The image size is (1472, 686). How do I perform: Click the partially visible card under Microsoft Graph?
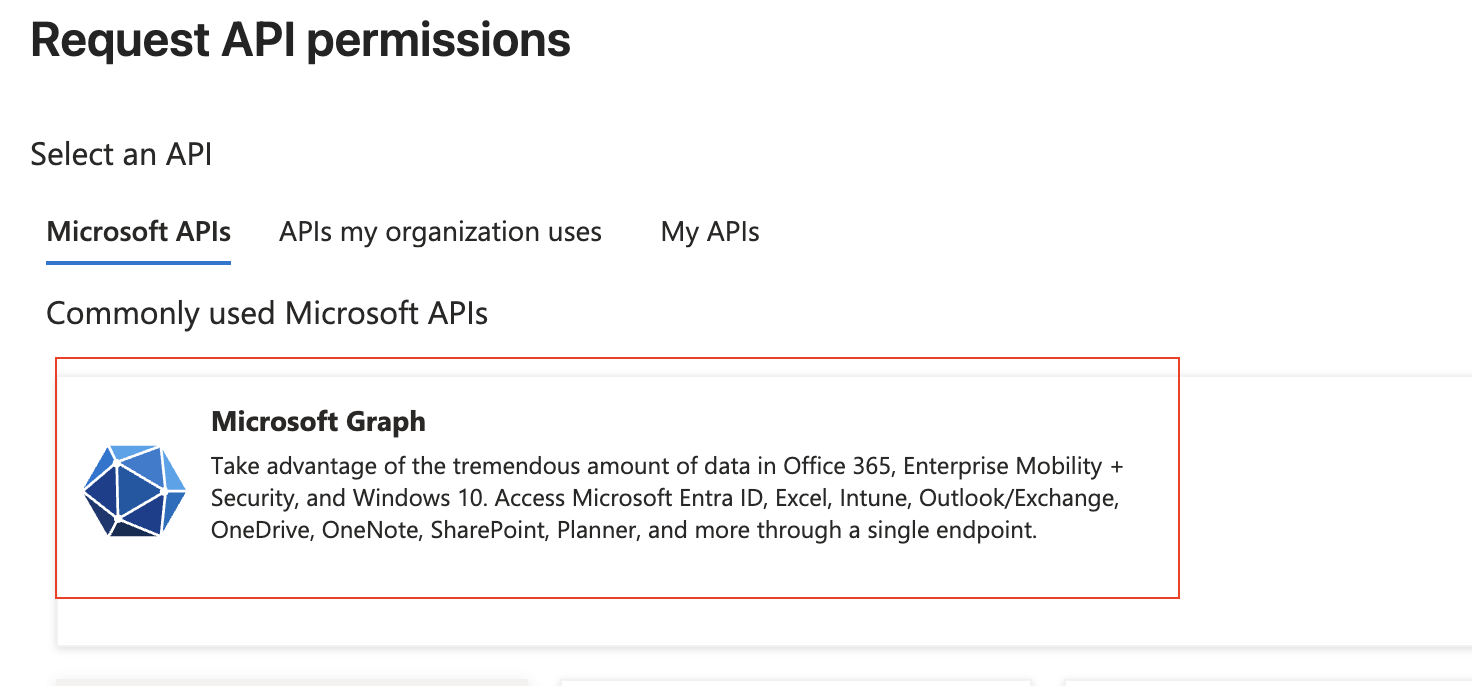point(290,682)
